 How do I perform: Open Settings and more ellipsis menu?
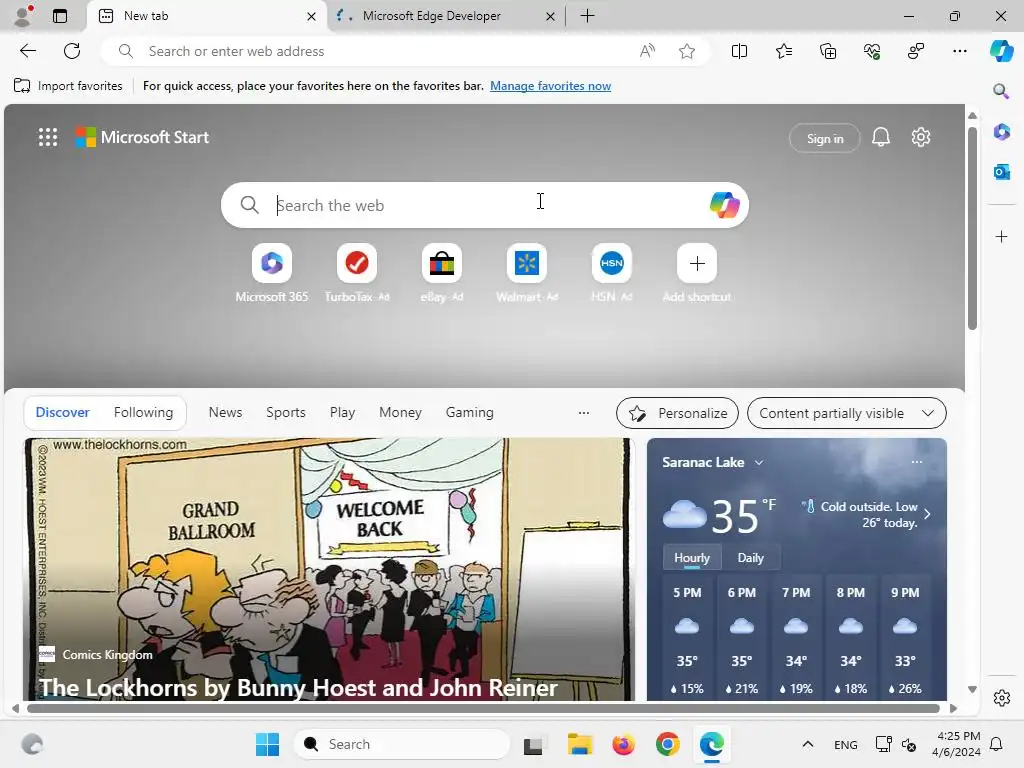pyautogui.click(x=959, y=51)
